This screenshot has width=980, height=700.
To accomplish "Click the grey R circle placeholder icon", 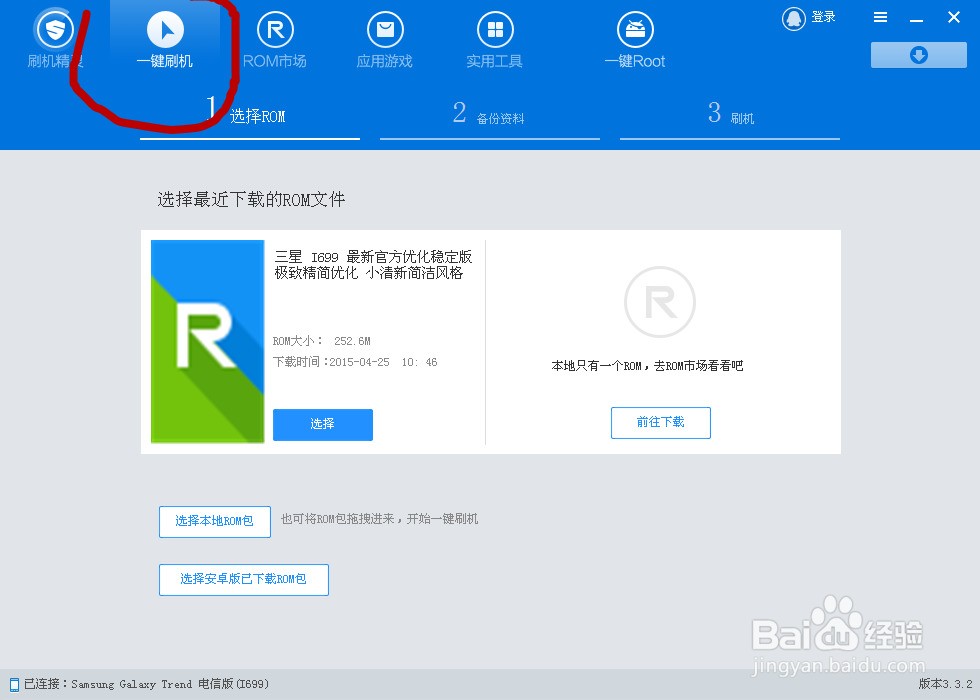I will (x=660, y=302).
